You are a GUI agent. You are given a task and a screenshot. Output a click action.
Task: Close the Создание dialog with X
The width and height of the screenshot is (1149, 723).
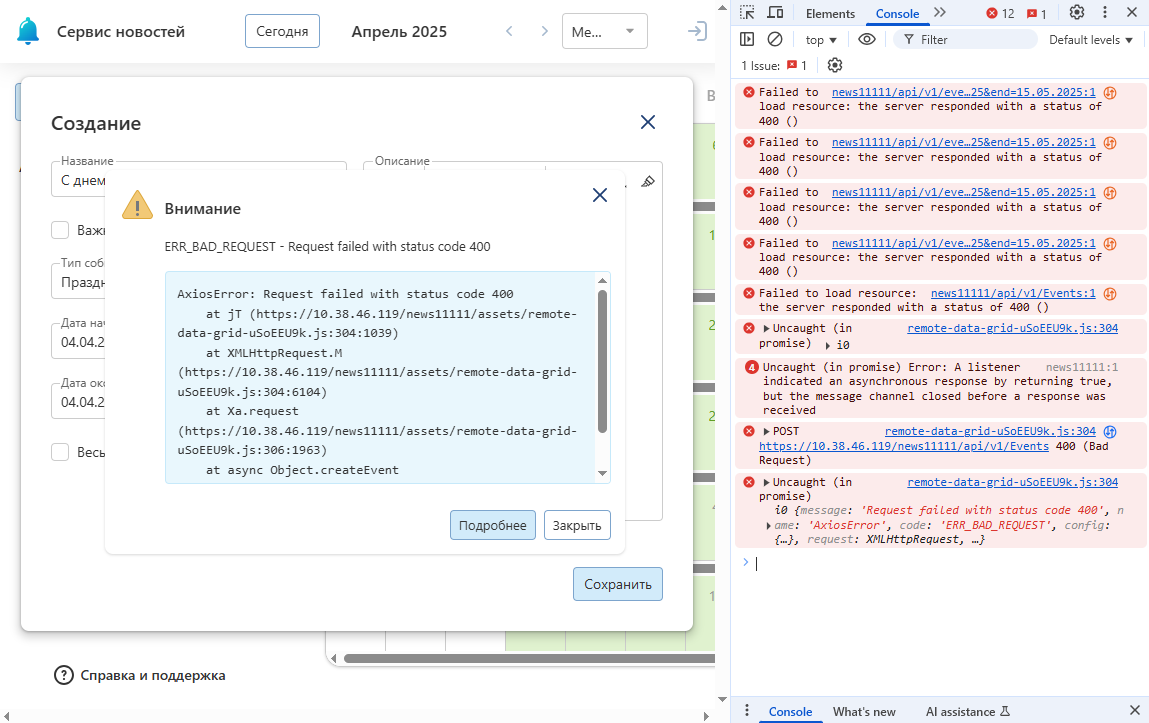(x=648, y=122)
